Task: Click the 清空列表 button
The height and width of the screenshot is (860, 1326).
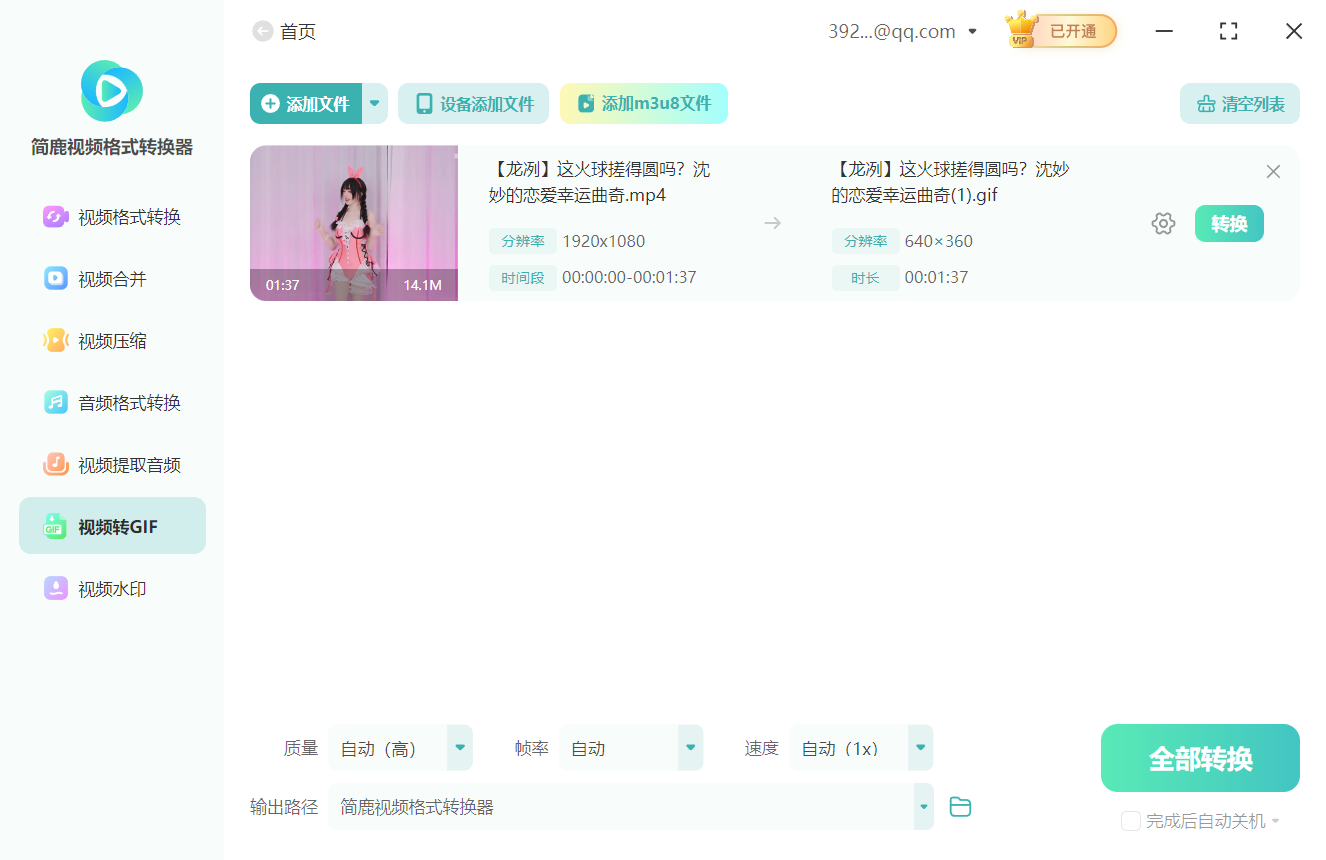Action: click(x=1240, y=104)
